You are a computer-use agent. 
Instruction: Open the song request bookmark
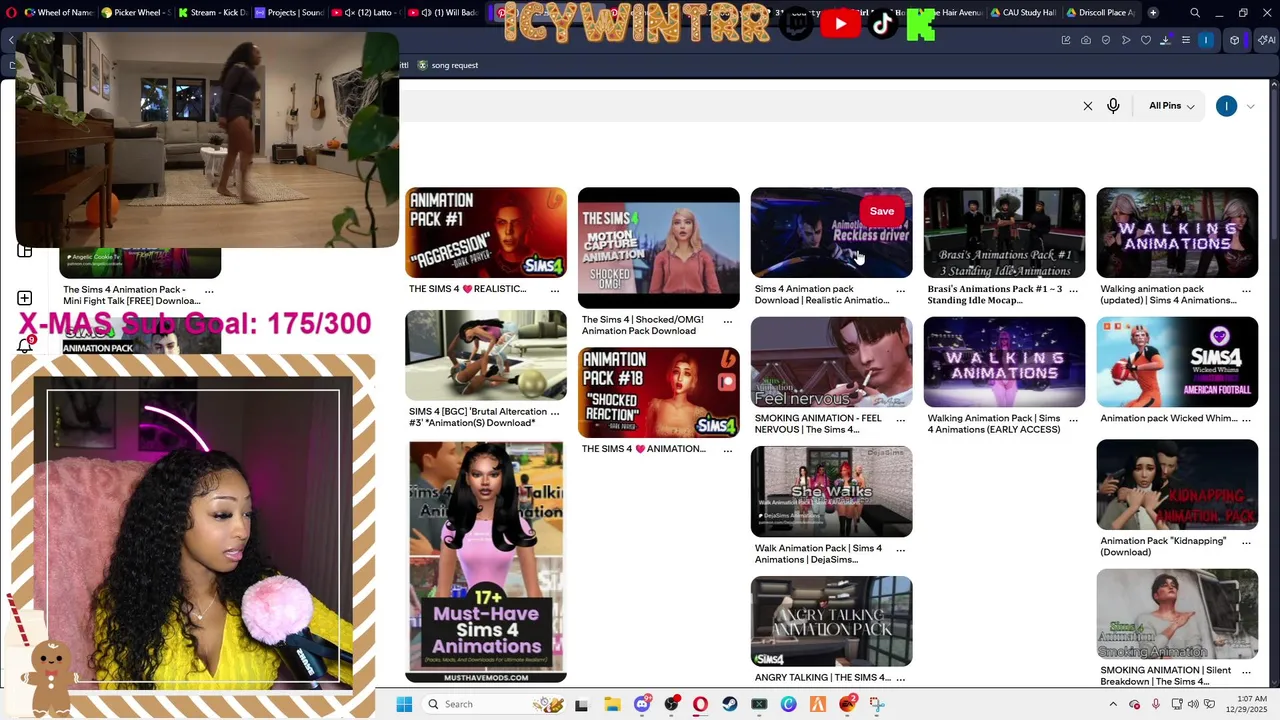[448, 65]
